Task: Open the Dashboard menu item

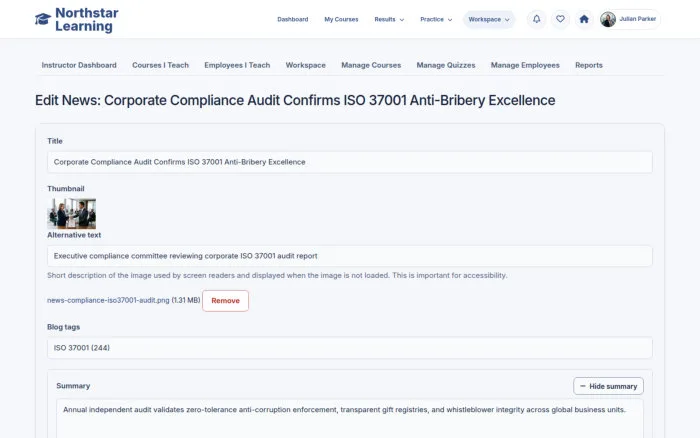Action: coord(292,20)
